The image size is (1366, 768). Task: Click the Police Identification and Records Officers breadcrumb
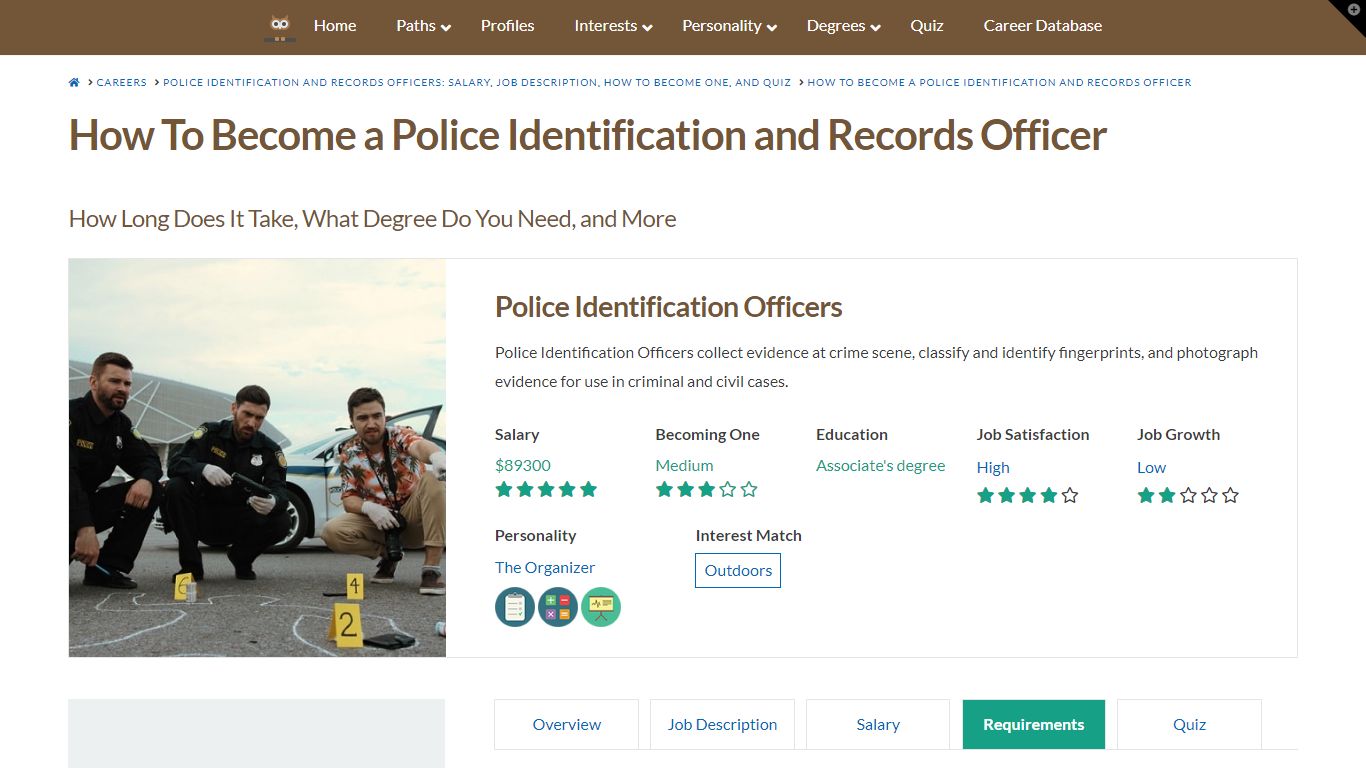(x=477, y=83)
